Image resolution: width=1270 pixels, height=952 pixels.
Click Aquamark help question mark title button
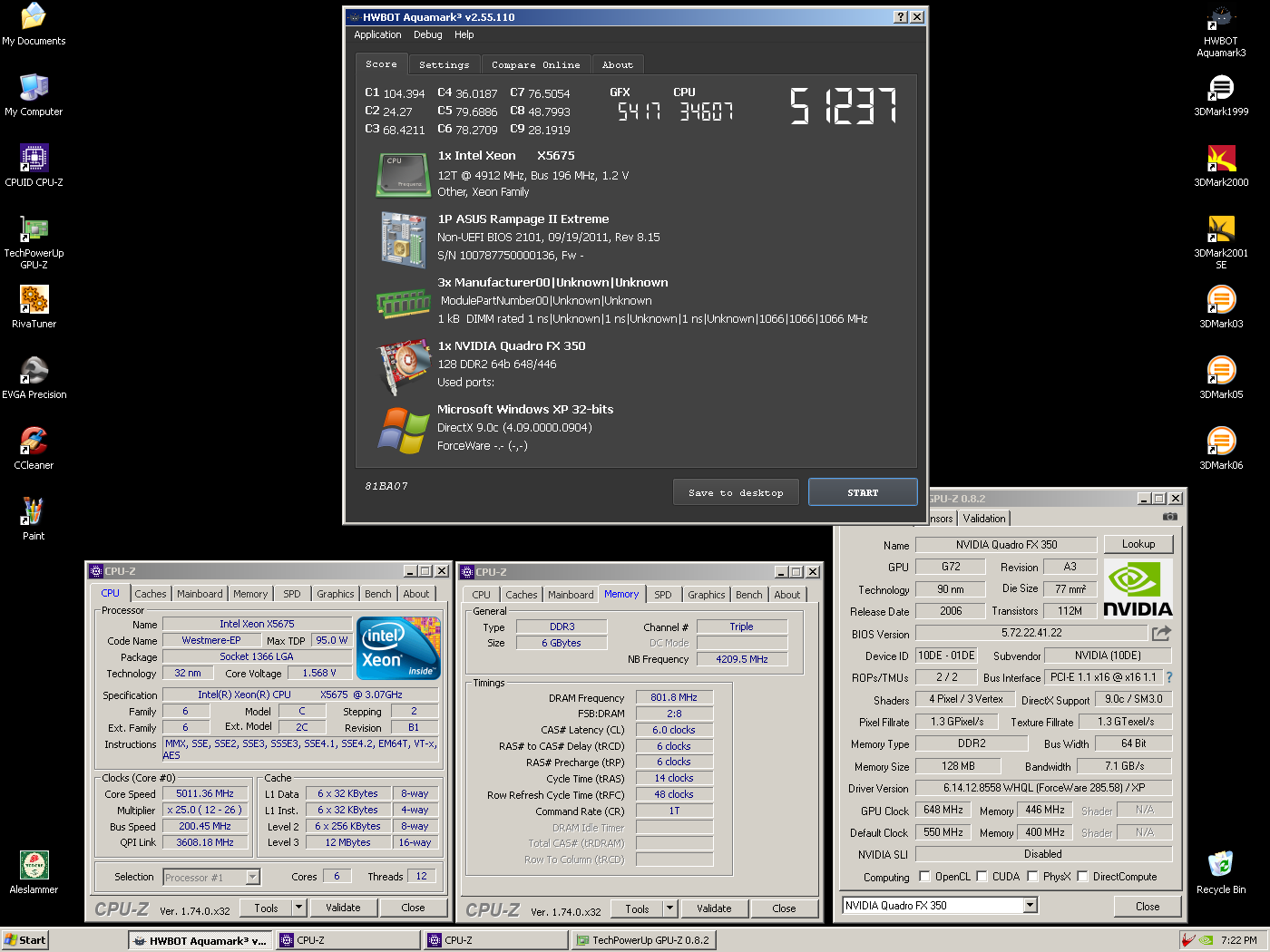(900, 17)
